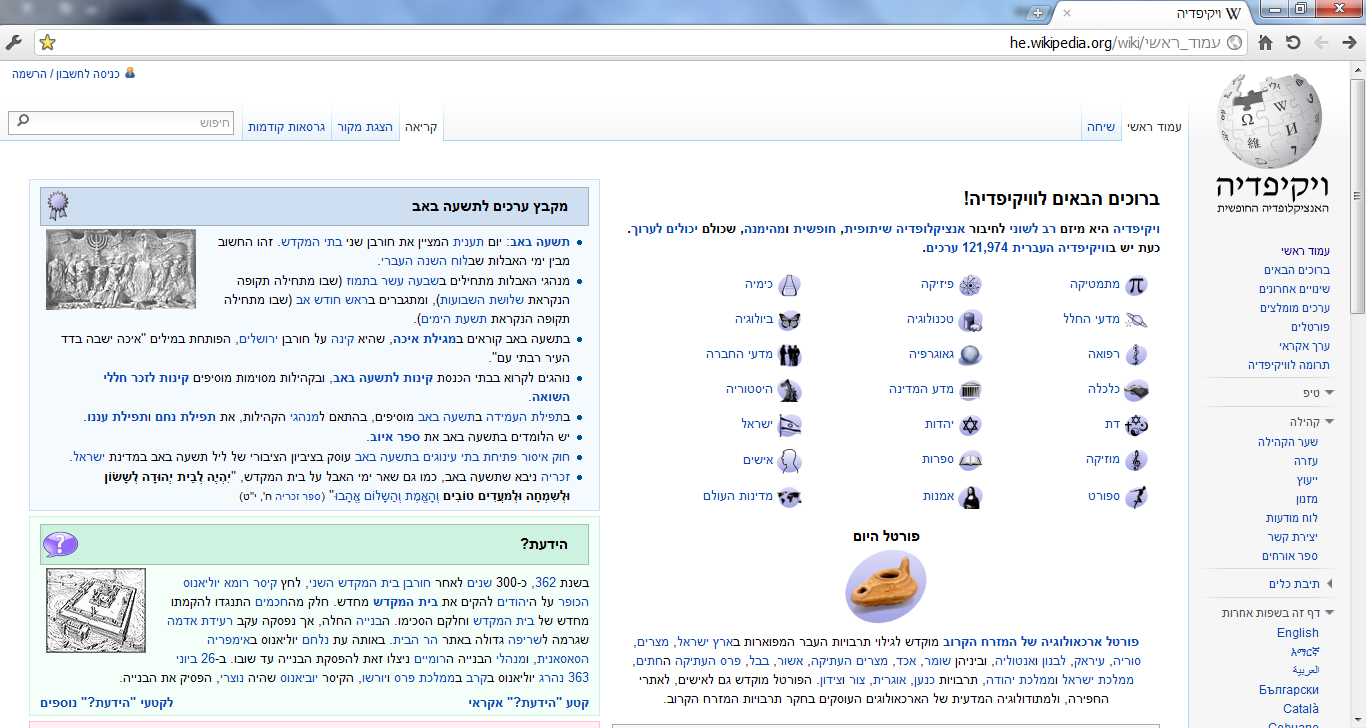Open the literature portal book icon
1366x728 pixels.
tap(970, 460)
